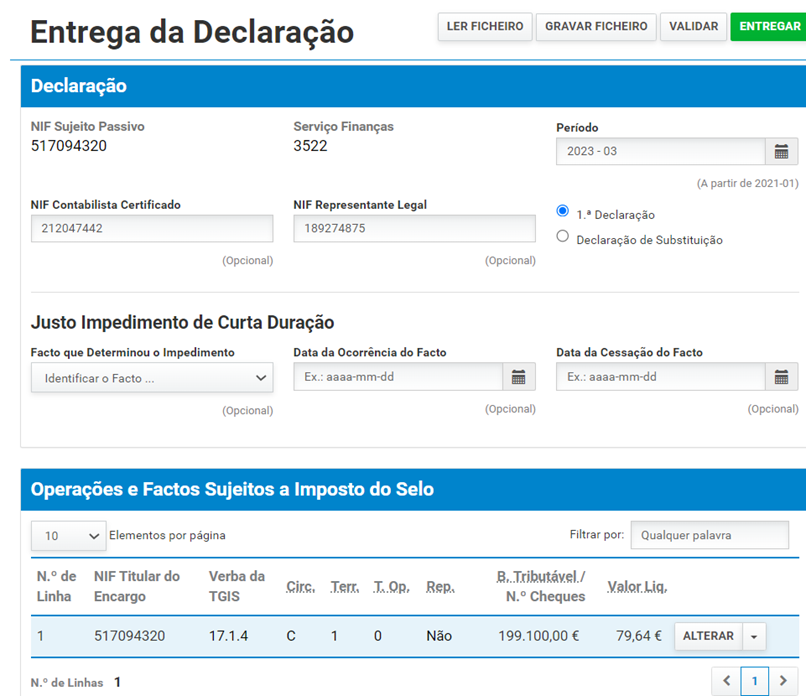
Task: Open calendar for Data da Ocorrência do Facto
Action: (518, 377)
